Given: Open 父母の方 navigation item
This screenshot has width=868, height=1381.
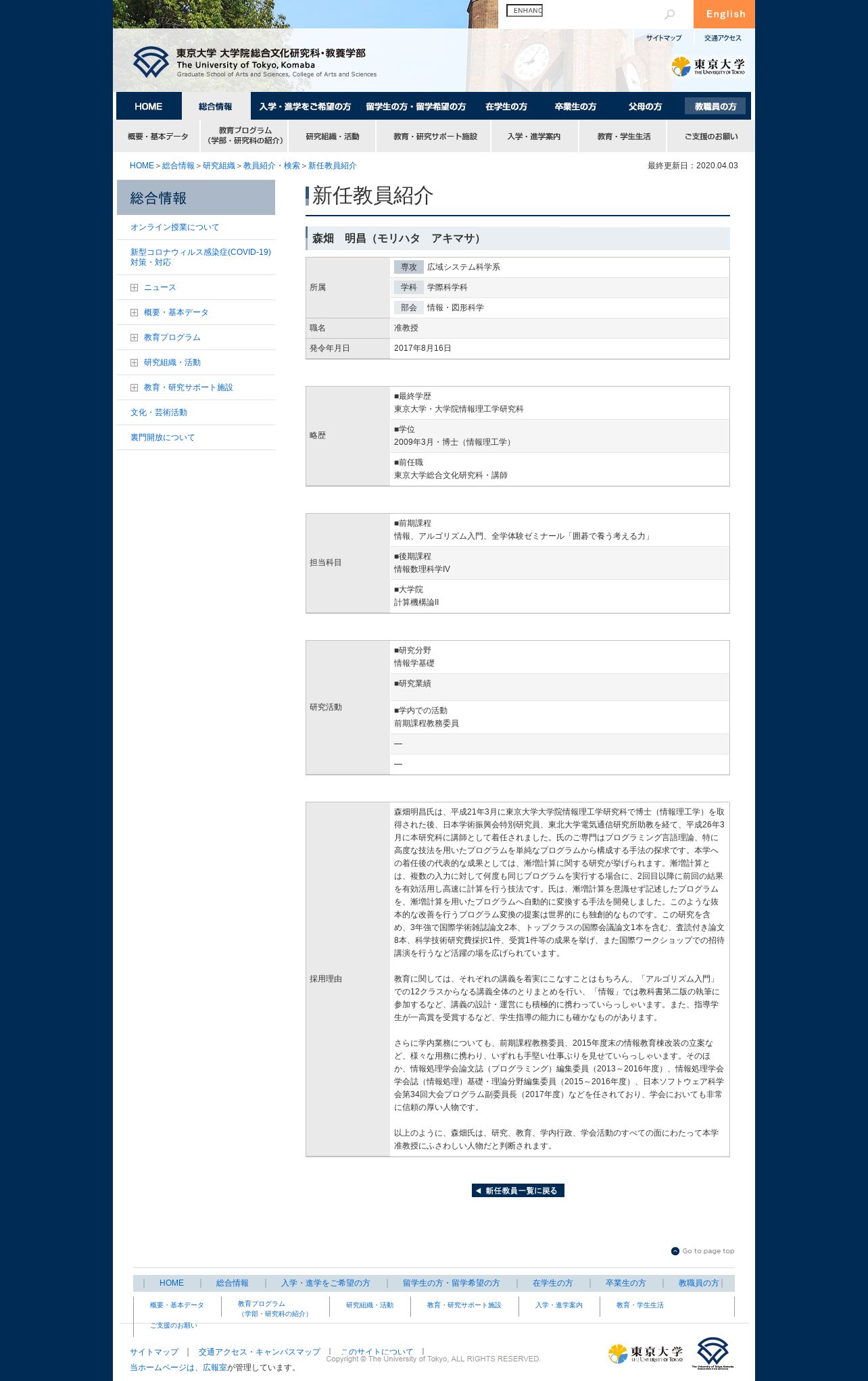Looking at the screenshot, I should click(x=645, y=106).
